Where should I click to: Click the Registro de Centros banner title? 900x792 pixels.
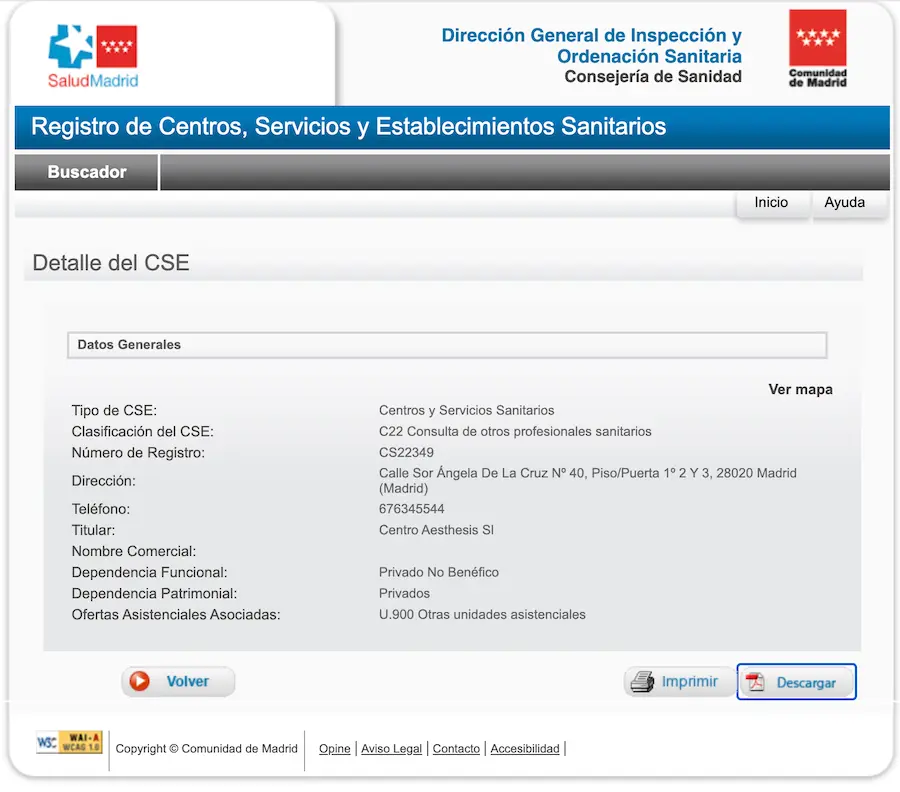coord(348,126)
